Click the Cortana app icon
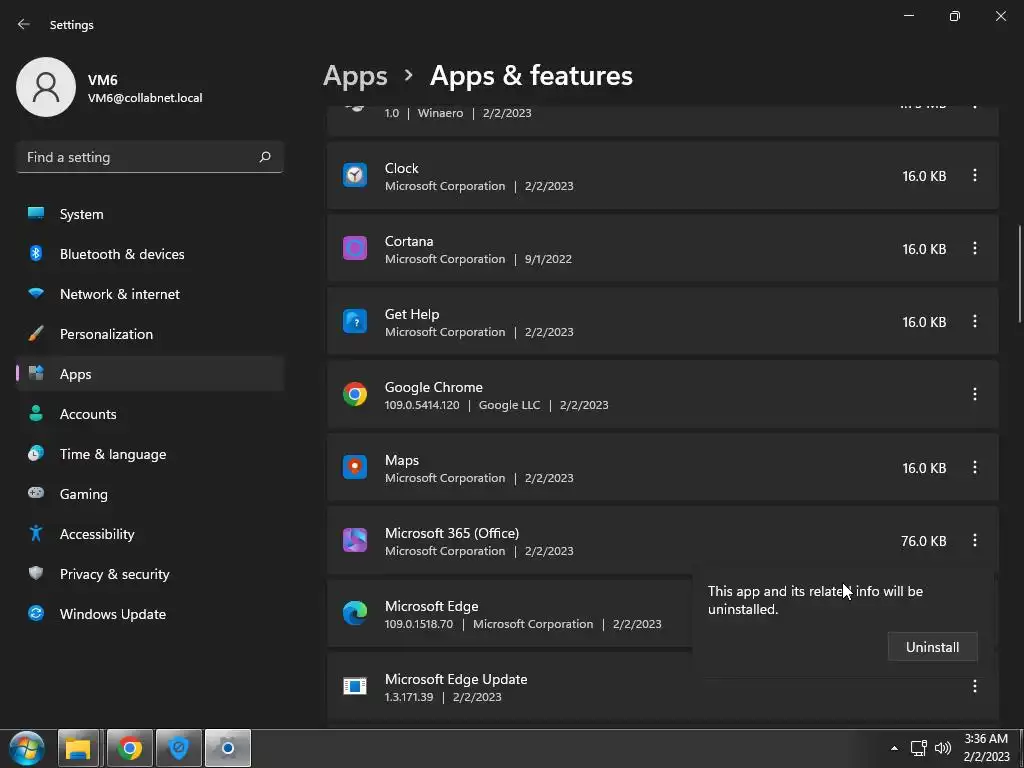Screen dimensions: 1024x768 (x=355, y=248)
